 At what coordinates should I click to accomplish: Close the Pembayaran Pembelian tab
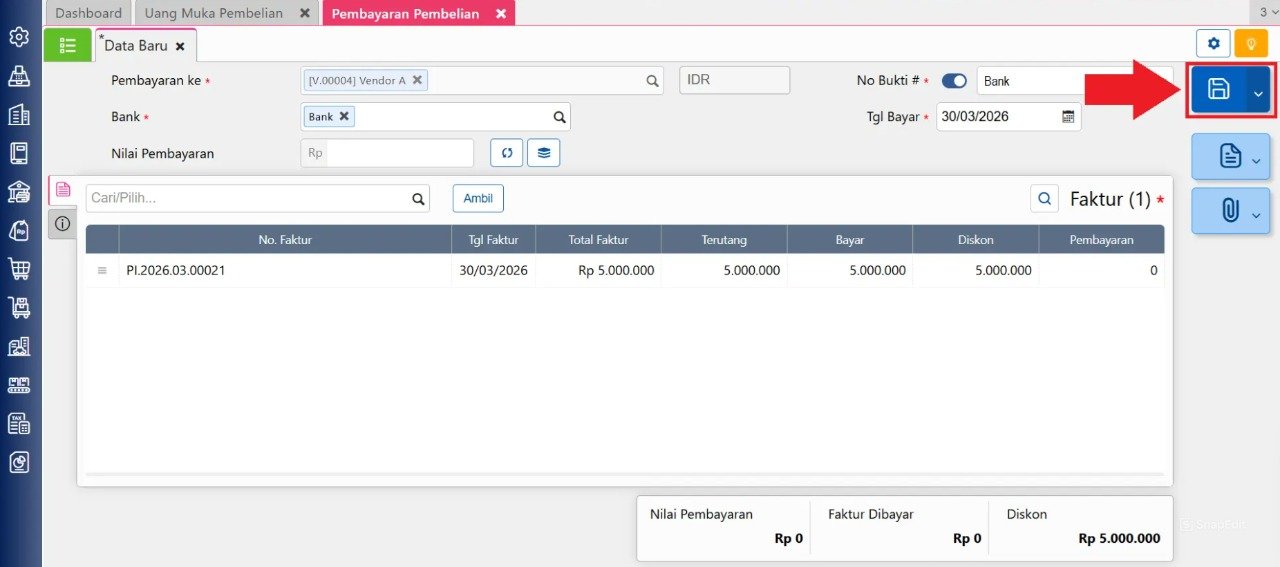(501, 14)
